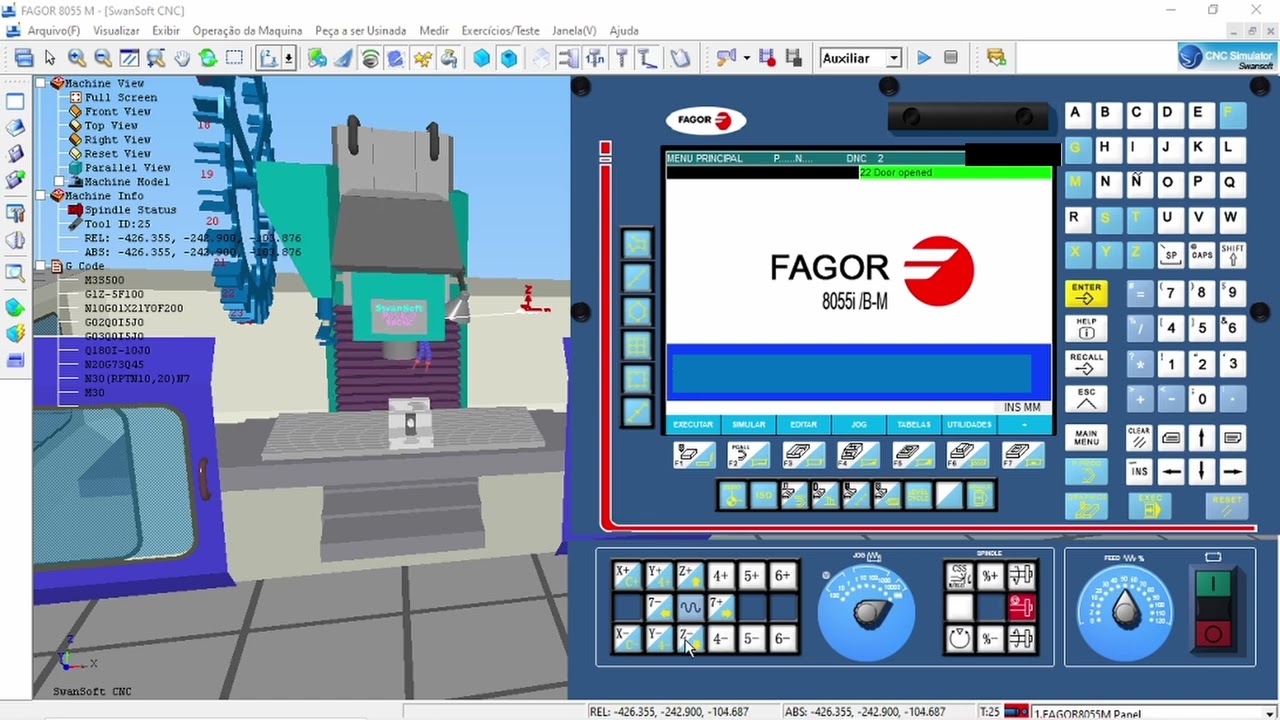This screenshot has height=720, width=1280.
Task: Click the HELP key
Action: (x=1086, y=328)
